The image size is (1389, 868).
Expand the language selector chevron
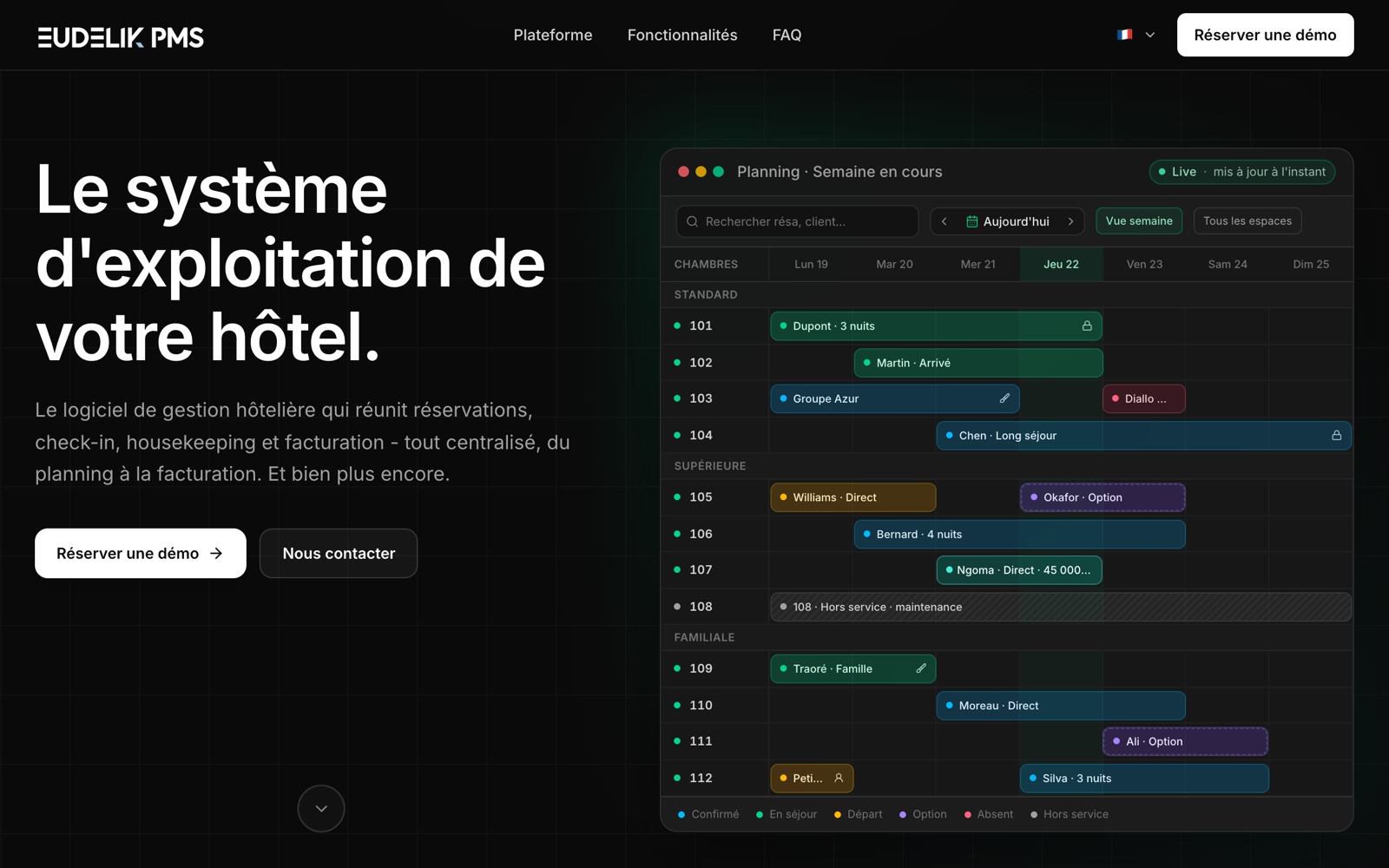[1150, 35]
